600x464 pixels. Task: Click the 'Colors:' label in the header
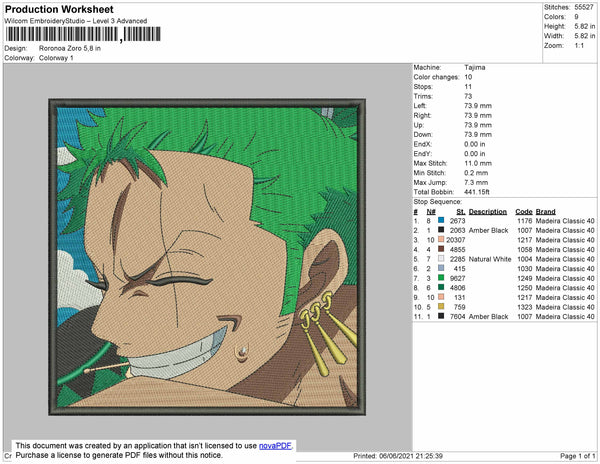(555, 17)
